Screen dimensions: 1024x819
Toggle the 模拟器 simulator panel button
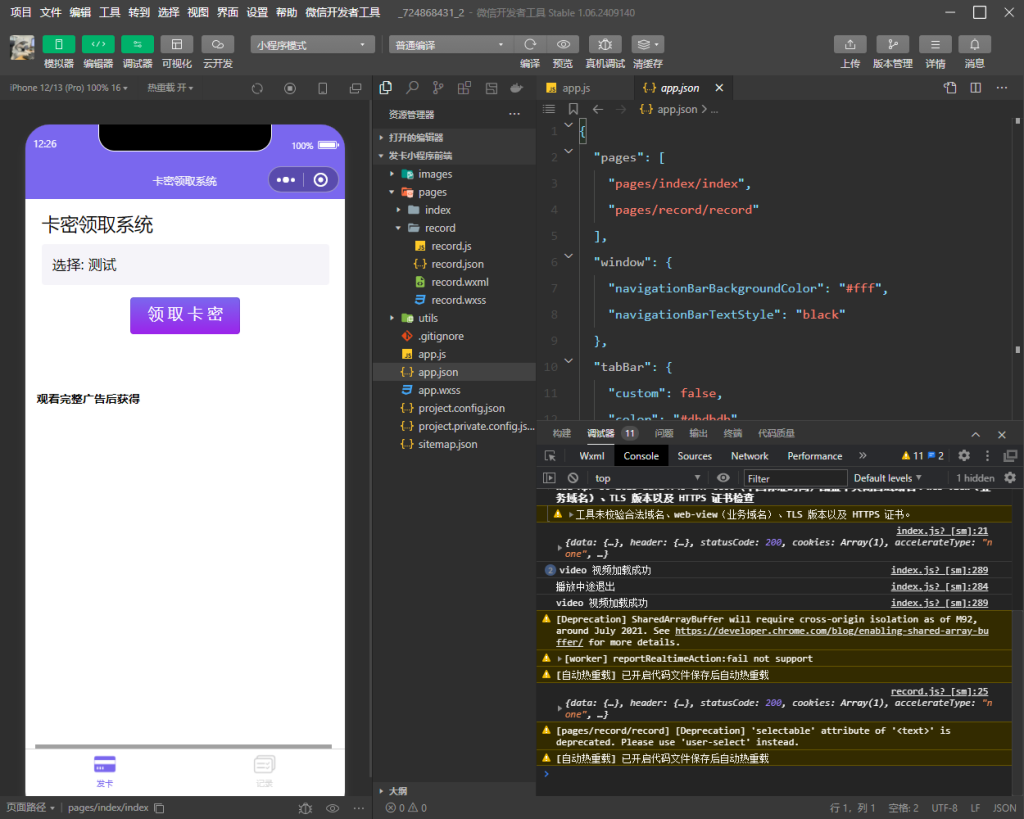(59, 44)
